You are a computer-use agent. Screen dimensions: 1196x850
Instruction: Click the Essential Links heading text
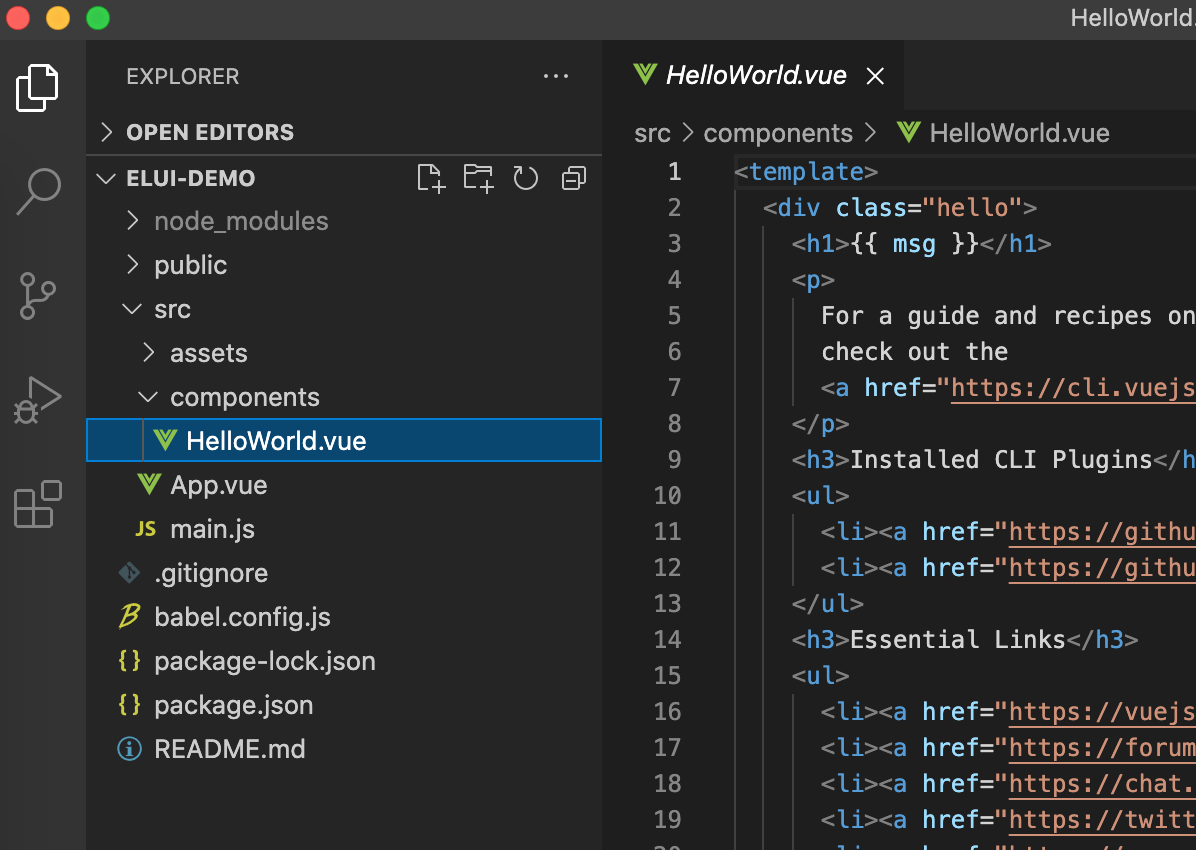[957, 639]
